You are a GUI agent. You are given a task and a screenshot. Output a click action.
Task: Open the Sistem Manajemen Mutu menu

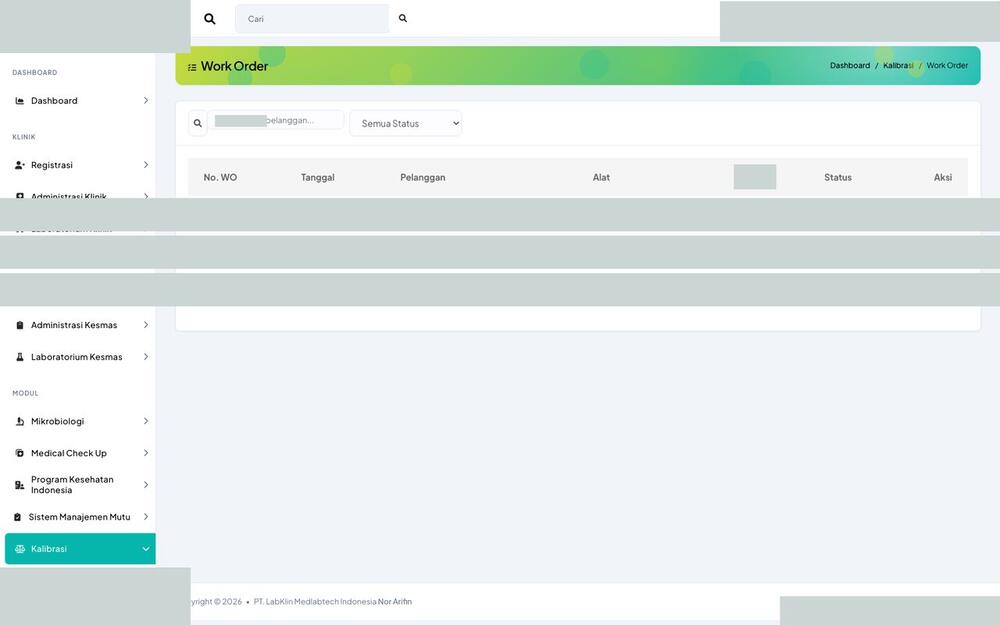tap(80, 517)
